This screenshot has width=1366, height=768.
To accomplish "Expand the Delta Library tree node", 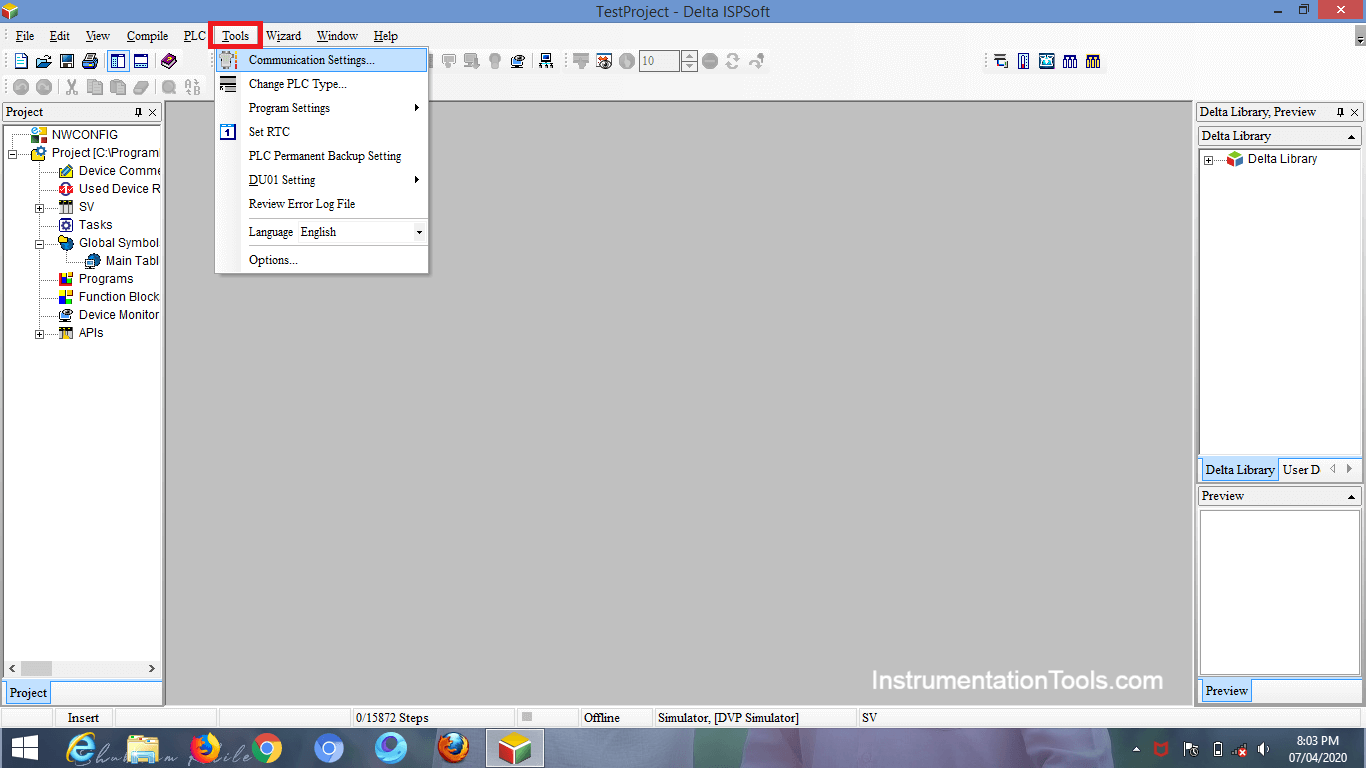I will click(x=1208, y=160).
